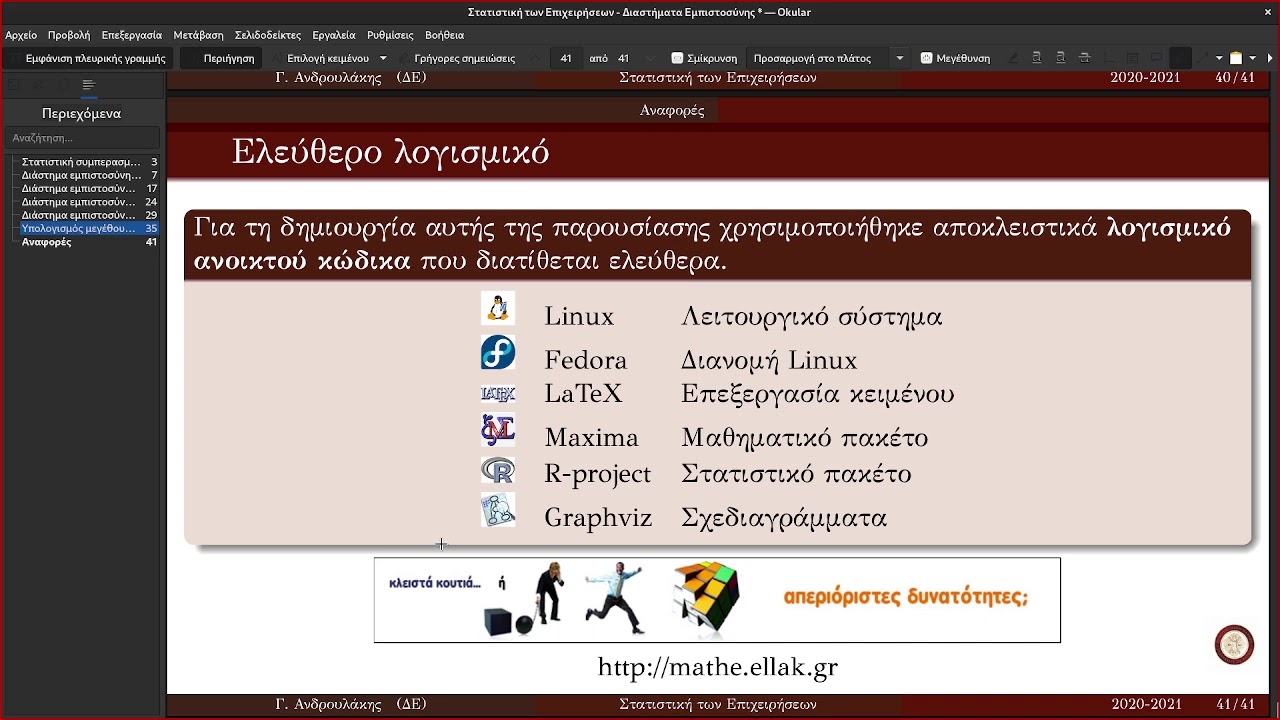Click the R-project logo icon

(x=498, y=470)
